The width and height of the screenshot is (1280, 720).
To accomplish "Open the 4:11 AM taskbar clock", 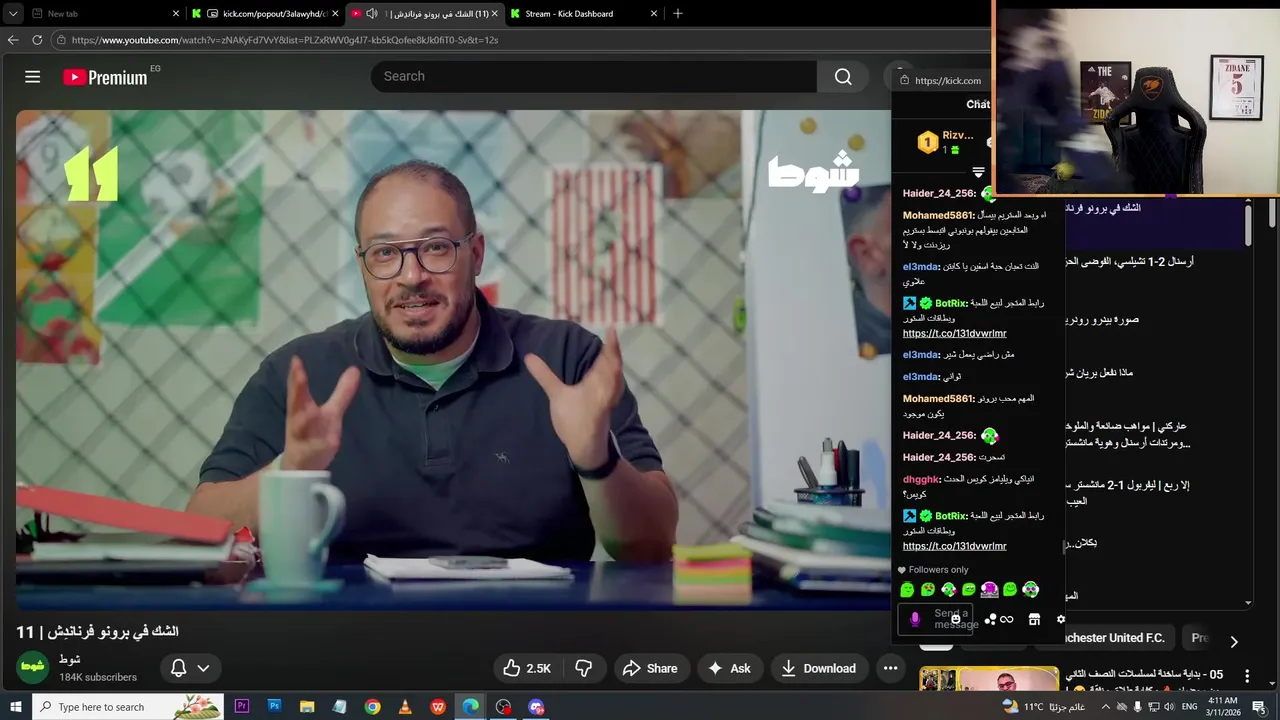I will pos(1224,707).
